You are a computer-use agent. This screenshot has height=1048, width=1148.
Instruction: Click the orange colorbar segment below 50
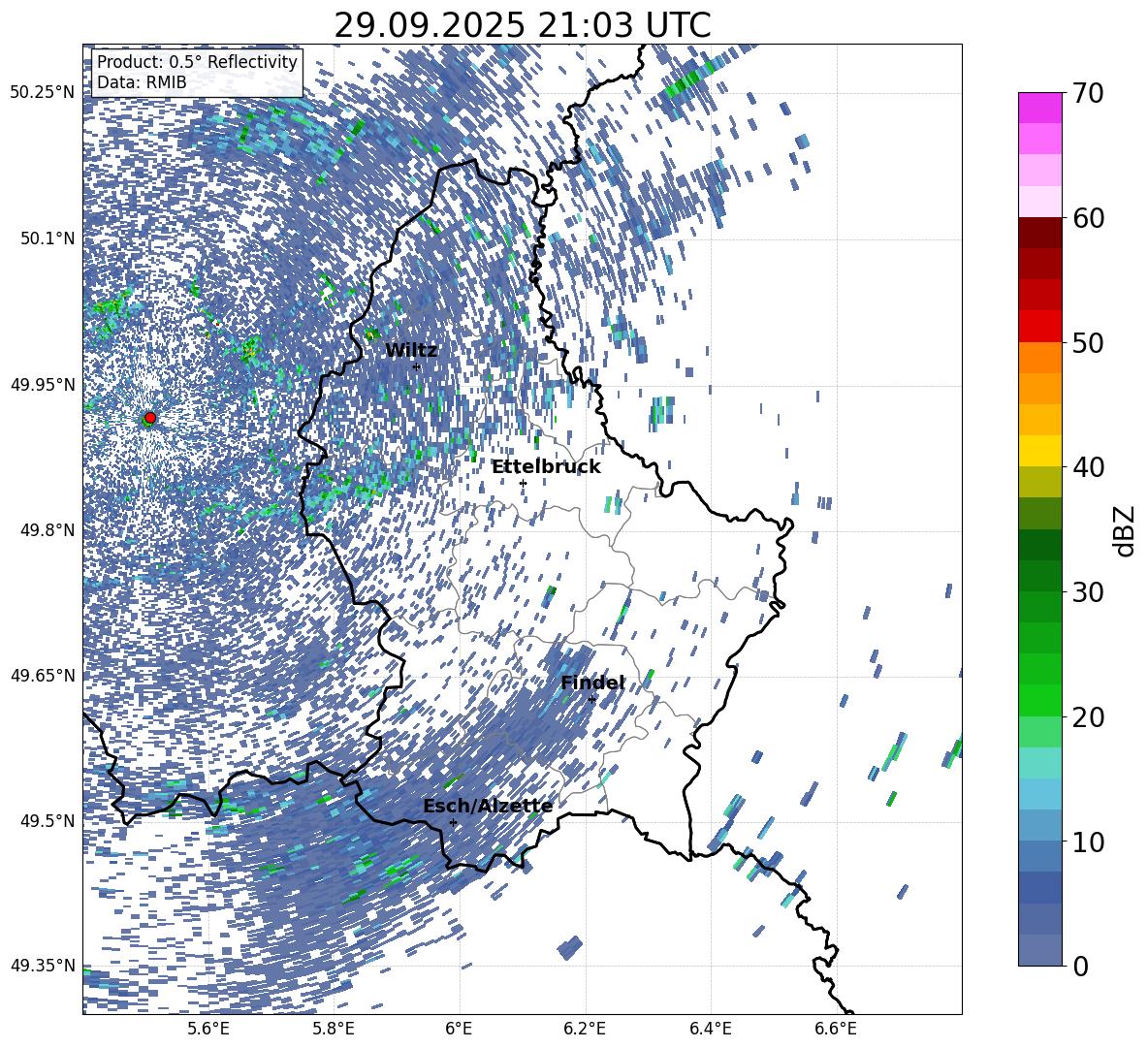click(1040, 358)
